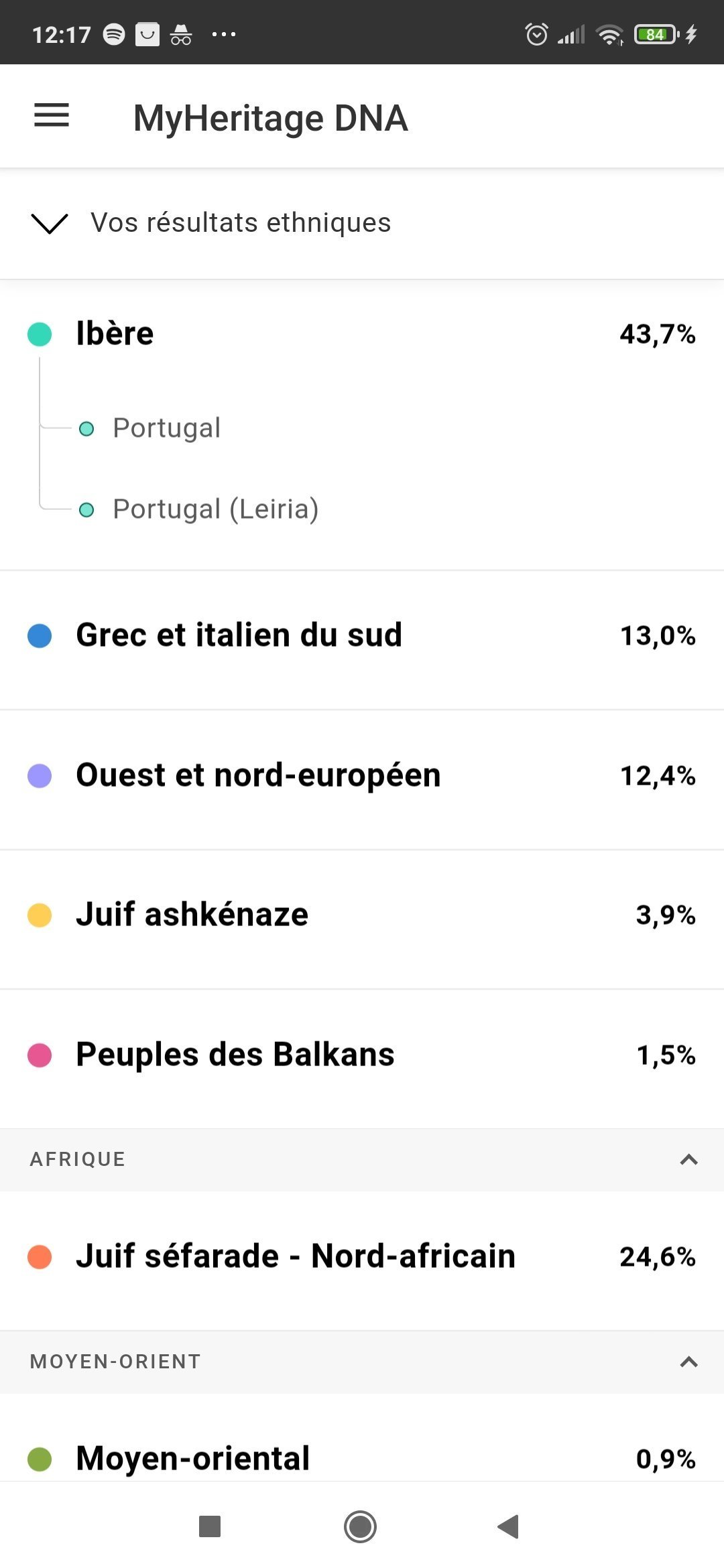The image size is (724, 1568).
Task: Open Grec et italien du sud
Action: [239, 635]
